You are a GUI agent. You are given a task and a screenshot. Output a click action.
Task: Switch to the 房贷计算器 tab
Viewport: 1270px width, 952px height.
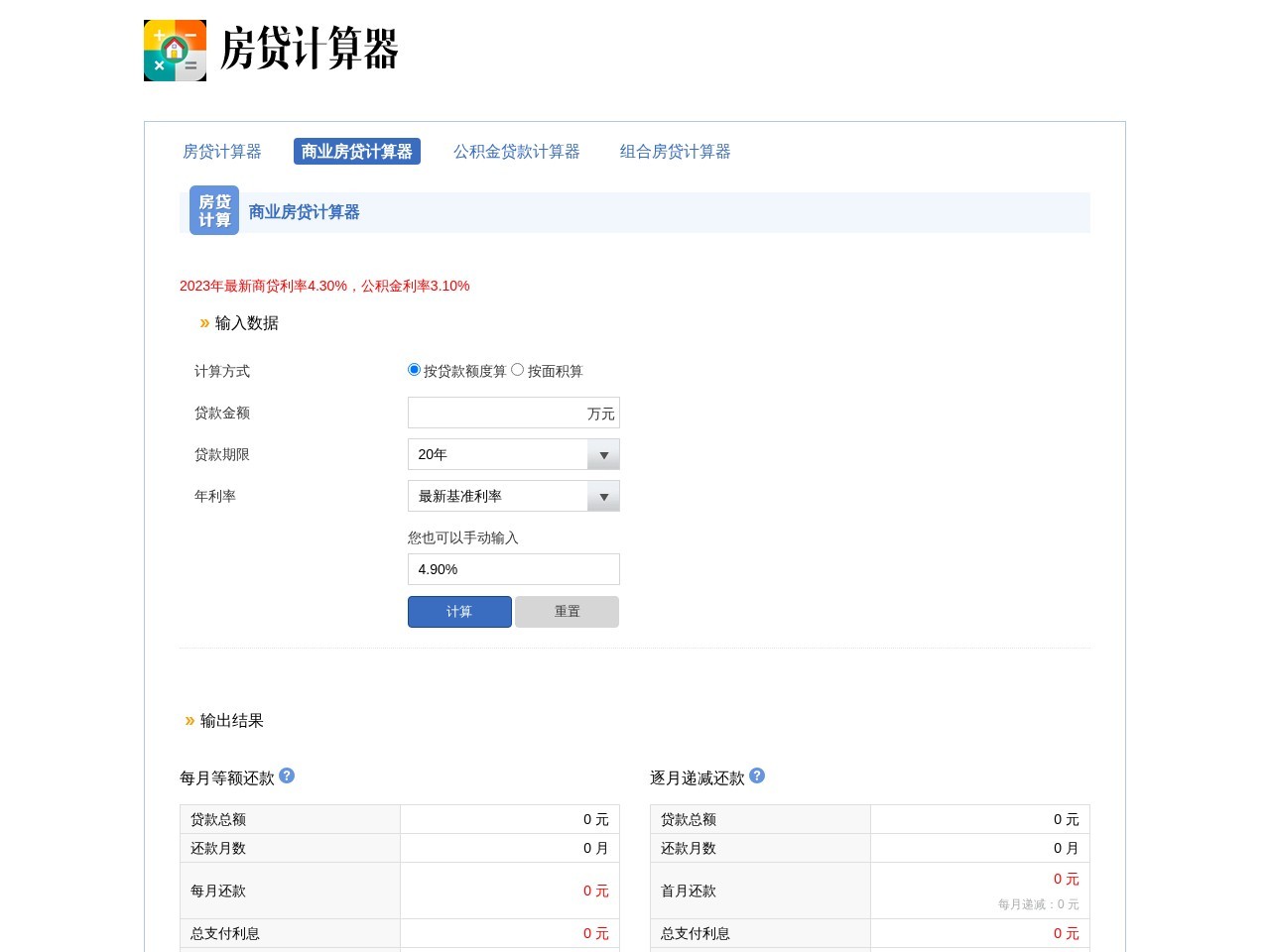click(x=222, y=151)
